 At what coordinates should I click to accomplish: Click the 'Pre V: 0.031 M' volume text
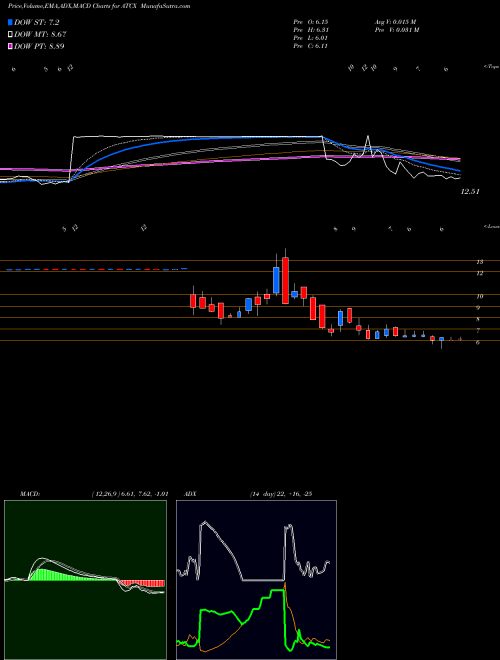coord(398,30)
